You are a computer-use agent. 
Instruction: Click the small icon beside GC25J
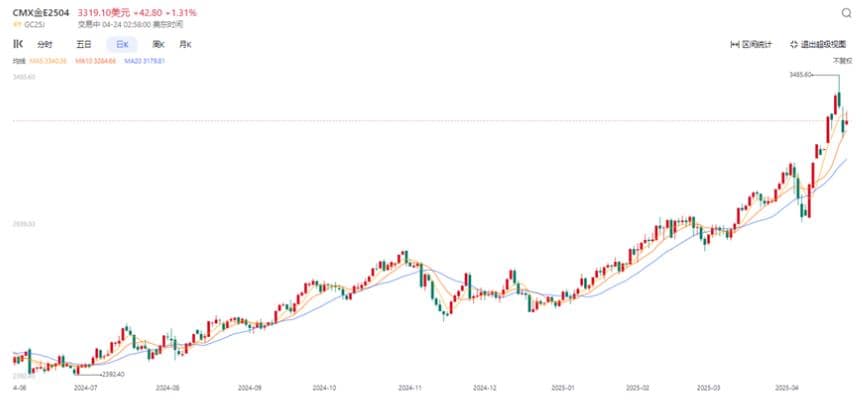click(16, 22)
